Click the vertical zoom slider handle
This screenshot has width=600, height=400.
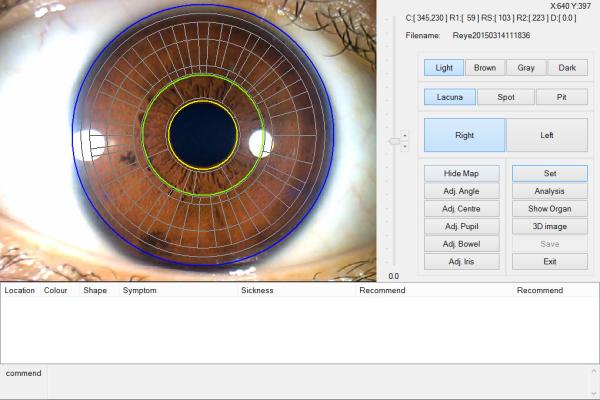pos(394,141)
